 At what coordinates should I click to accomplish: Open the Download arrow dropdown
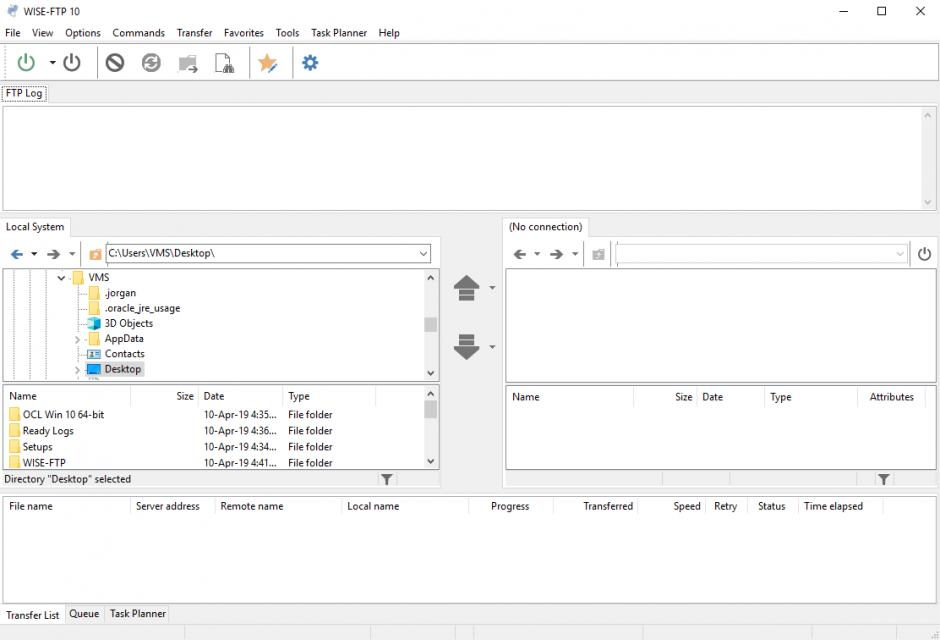tap(492, 346)
